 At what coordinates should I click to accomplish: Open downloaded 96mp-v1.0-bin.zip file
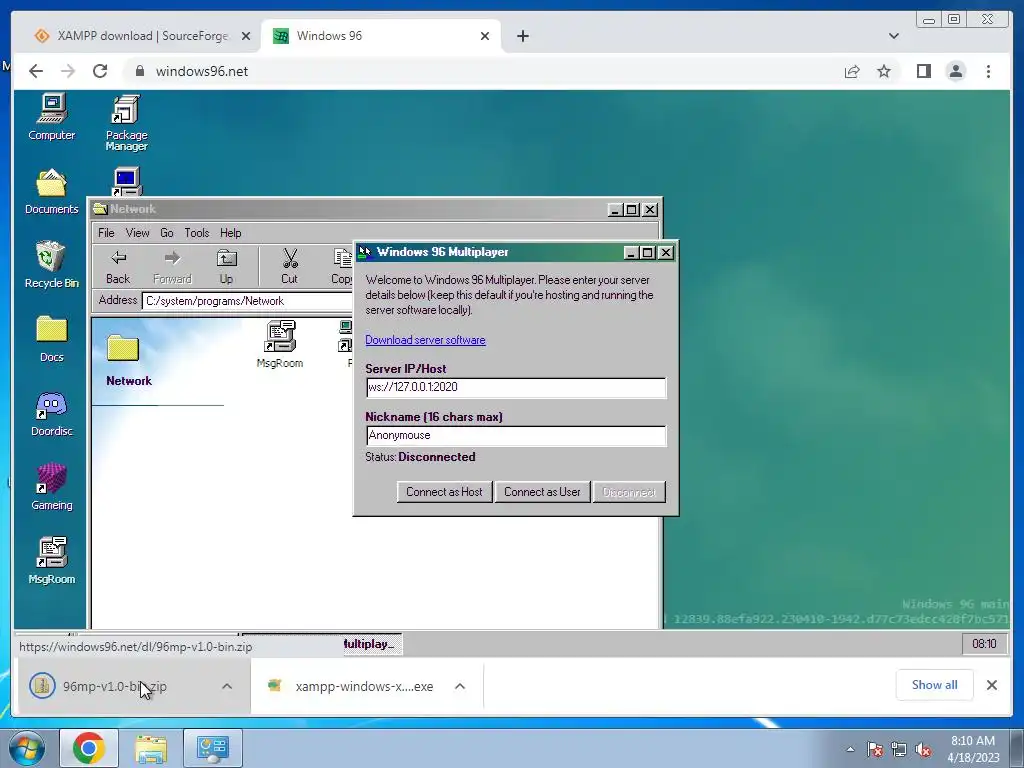click(x=114, y=686)
